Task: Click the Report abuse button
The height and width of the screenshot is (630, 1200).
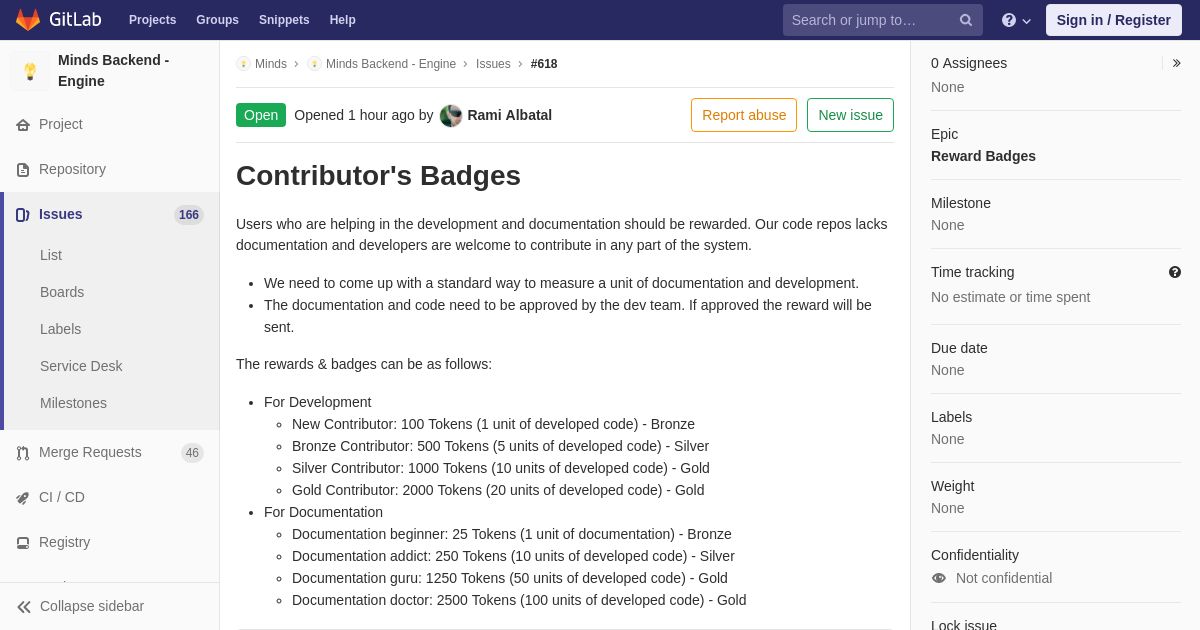Action: [x=744, y=115]
